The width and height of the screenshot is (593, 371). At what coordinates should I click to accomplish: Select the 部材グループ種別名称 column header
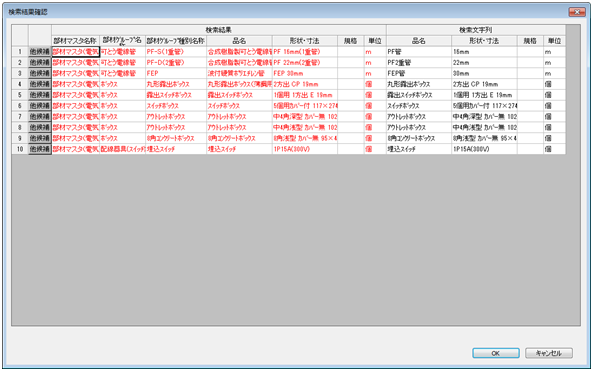176,41
